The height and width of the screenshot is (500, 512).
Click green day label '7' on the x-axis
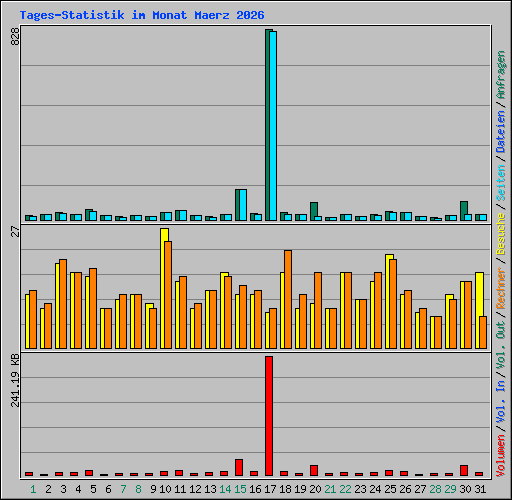tap(123, 489)
